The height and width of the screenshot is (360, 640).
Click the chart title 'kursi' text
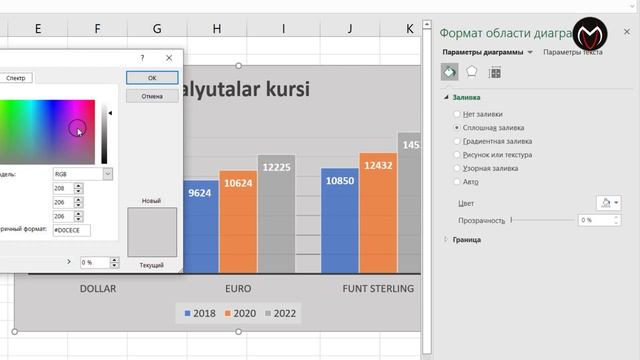tap(288, 89)
